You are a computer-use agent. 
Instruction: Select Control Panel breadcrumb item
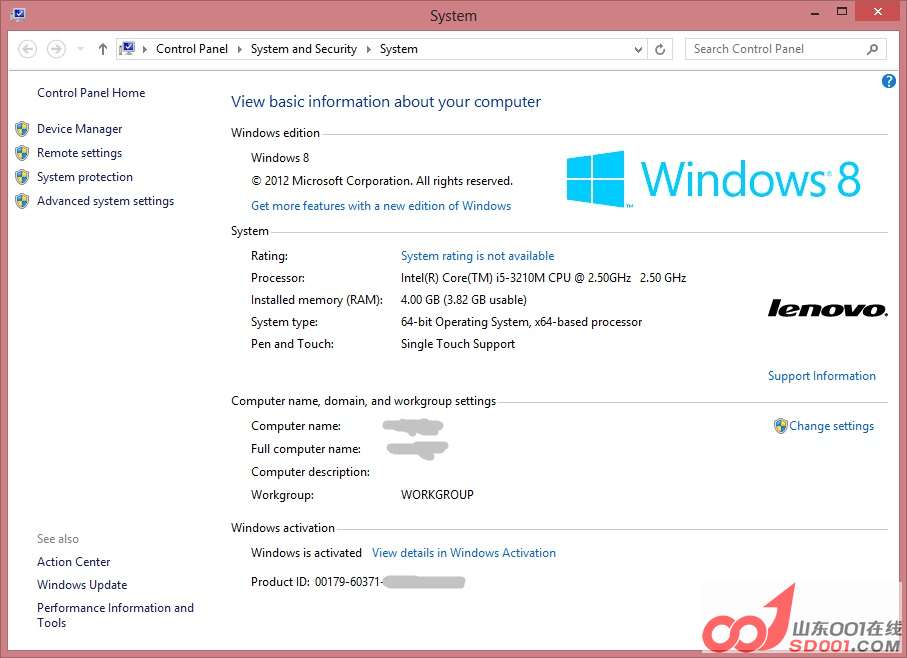tap(192, 49)
